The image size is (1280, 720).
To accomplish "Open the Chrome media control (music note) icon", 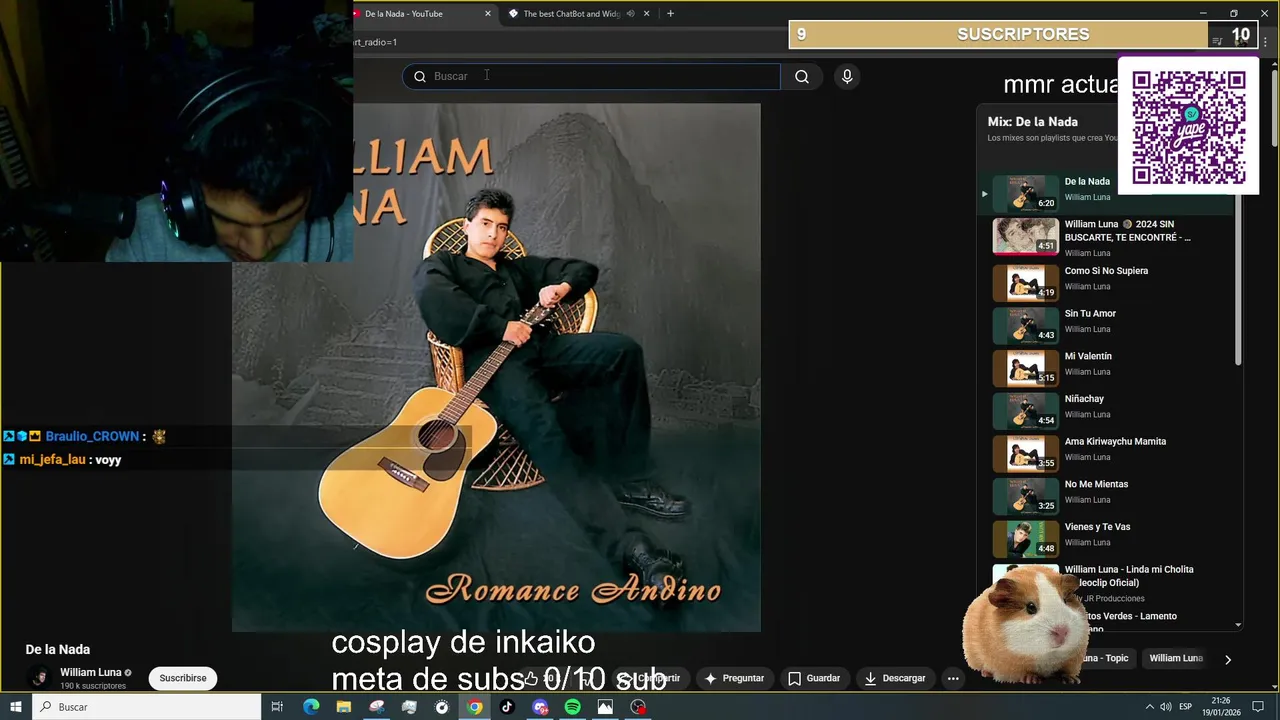I will point(1217,42).
